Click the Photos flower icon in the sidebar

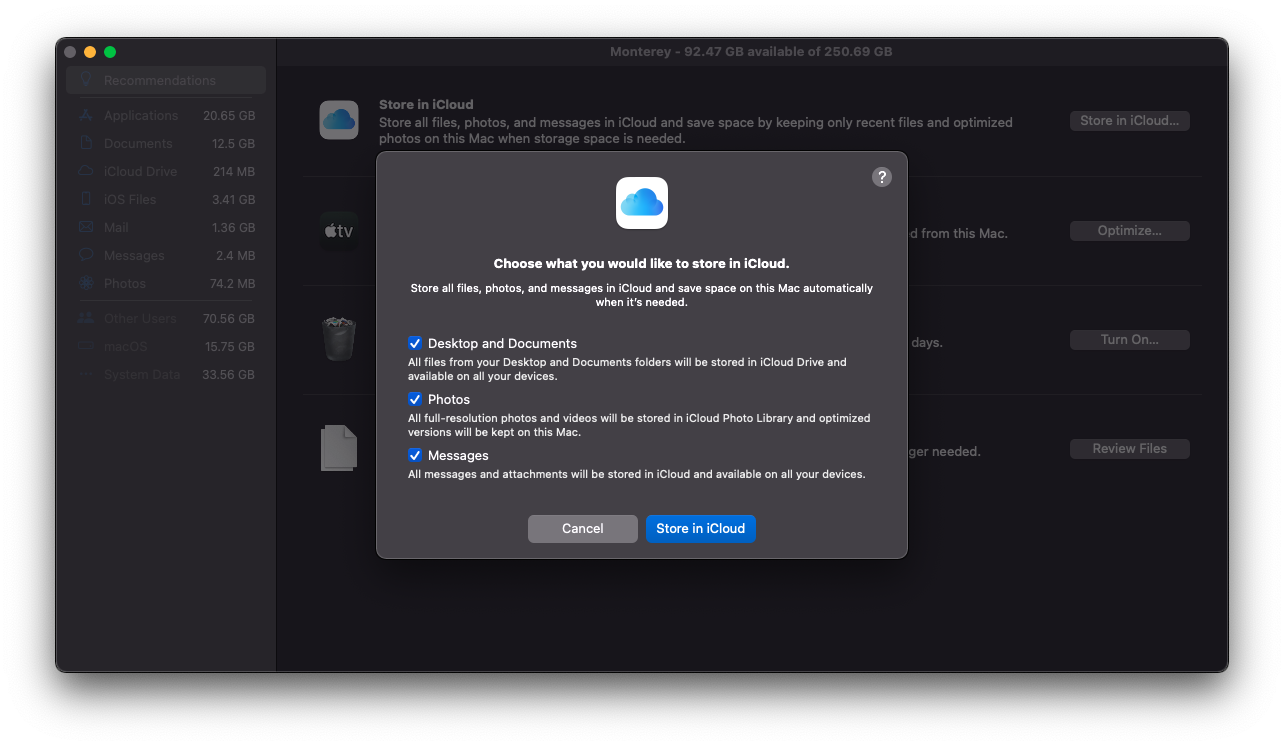(86, 283)
